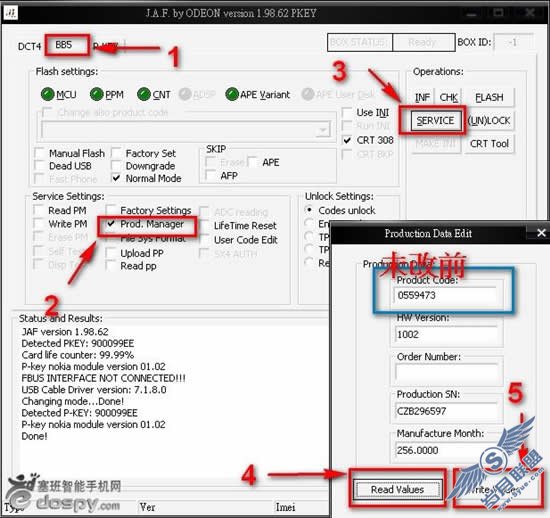Click the log line FBUS INTERFACE NOT CONNECTED!!!

click(103, 378)
